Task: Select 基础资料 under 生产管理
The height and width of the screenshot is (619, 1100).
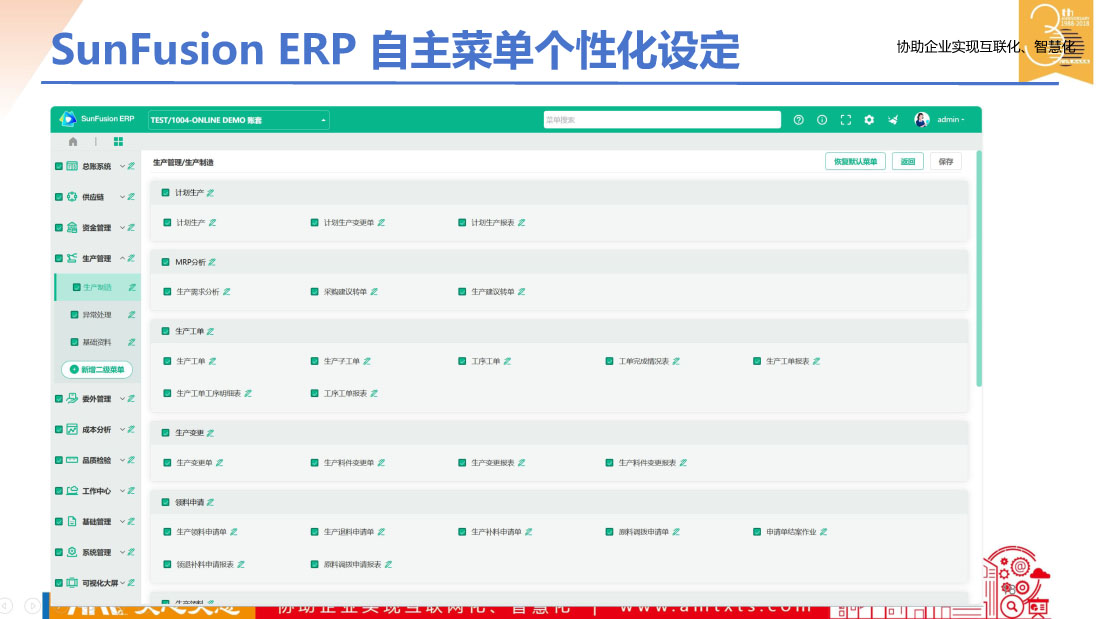Action: pos(96,342)
